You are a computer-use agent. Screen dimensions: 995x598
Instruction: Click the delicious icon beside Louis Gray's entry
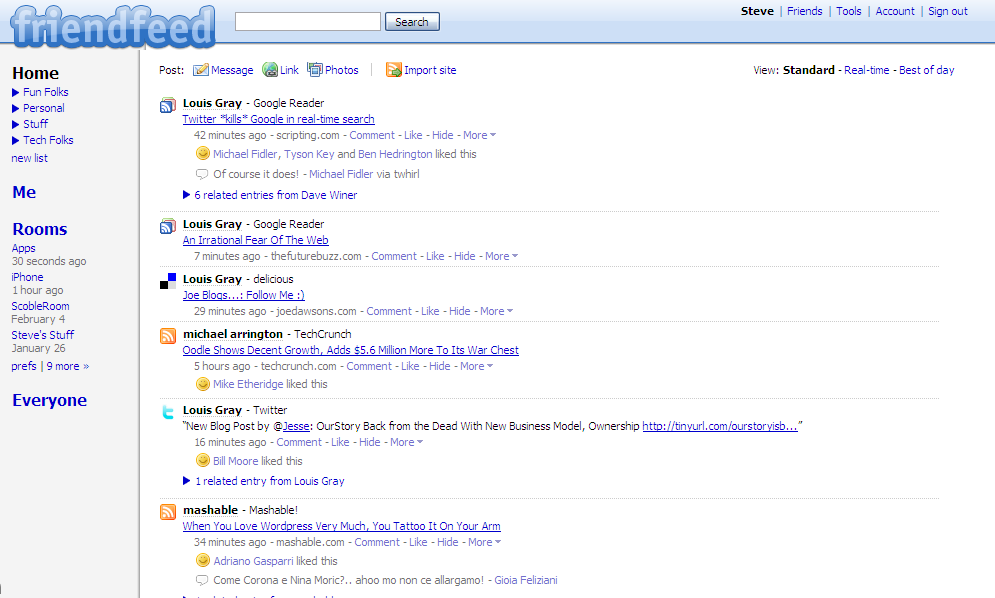166,282
